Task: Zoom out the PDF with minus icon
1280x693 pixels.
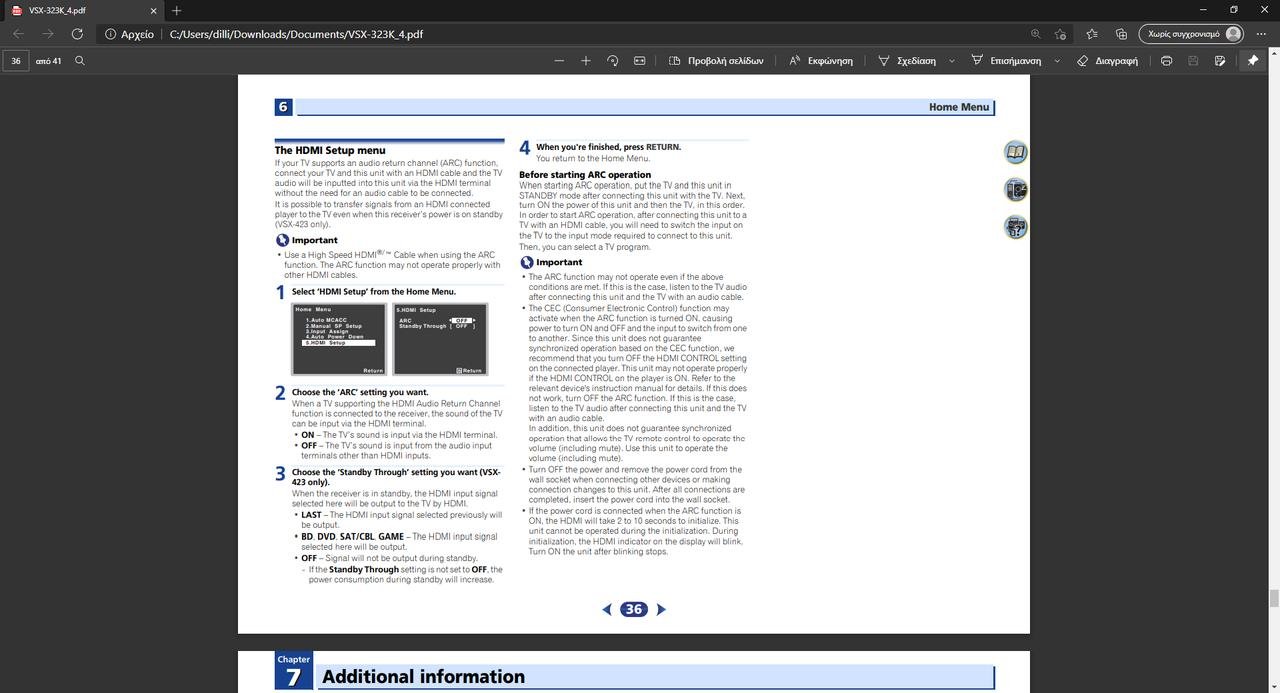Action: pyautogui.click(x=559, y=61)
